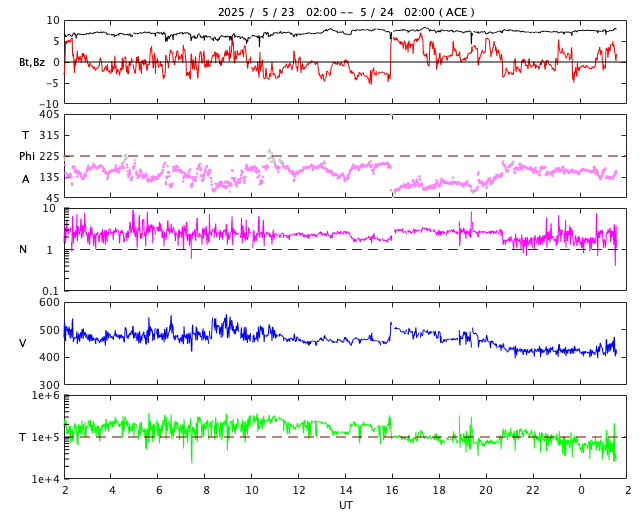Click the date range title with ACE
640x512 pixels.
click(x=346, y=12)
